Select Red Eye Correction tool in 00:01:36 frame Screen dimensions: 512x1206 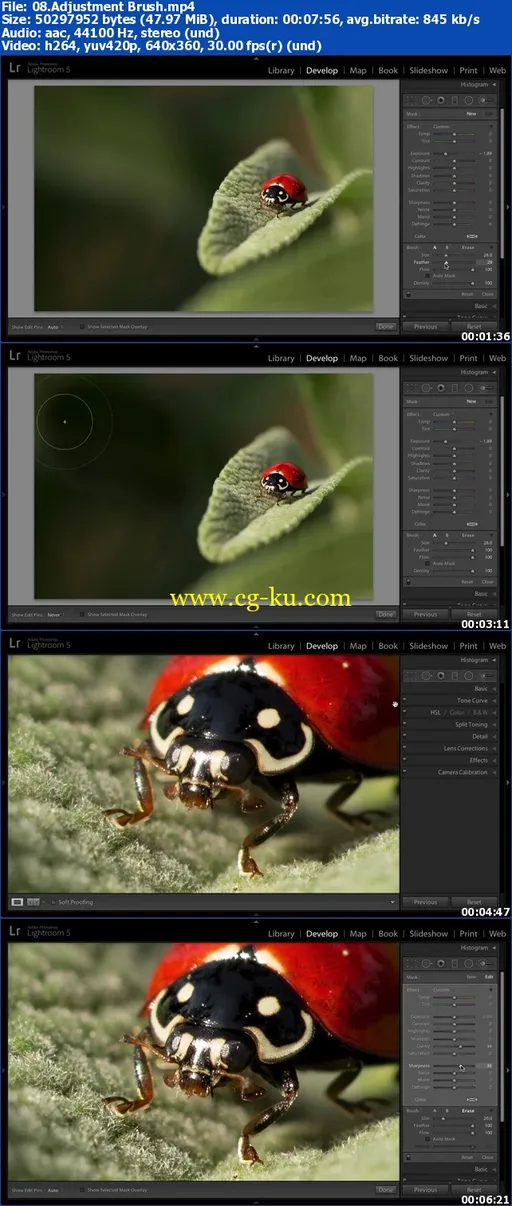[441, 101]
